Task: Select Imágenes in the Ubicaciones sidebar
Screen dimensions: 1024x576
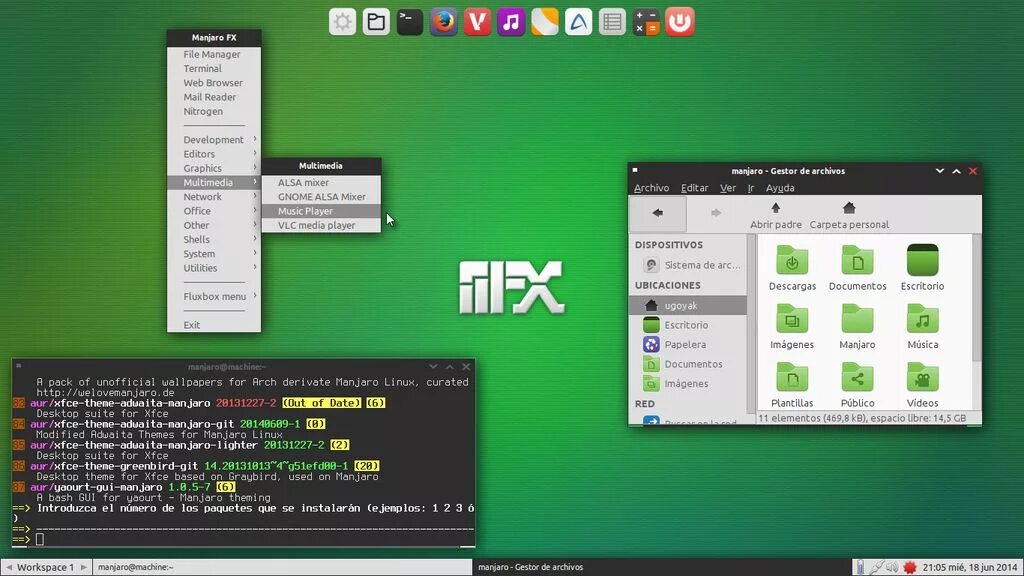Action: 688,383
